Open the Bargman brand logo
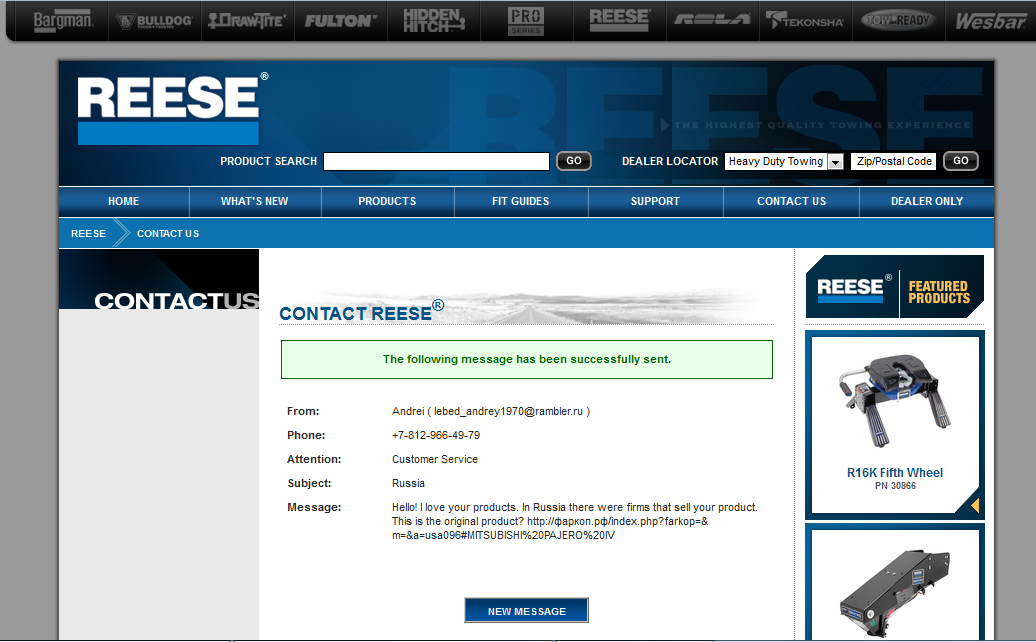The image size is (1036, 642). (x=63, y=20)
